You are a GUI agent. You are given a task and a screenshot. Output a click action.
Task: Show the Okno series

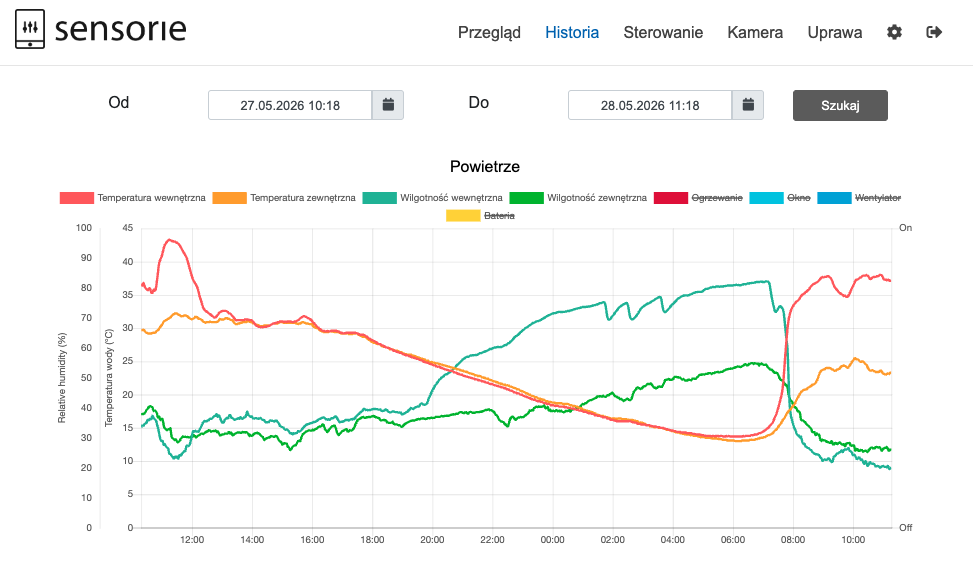[x=780, y=198]
